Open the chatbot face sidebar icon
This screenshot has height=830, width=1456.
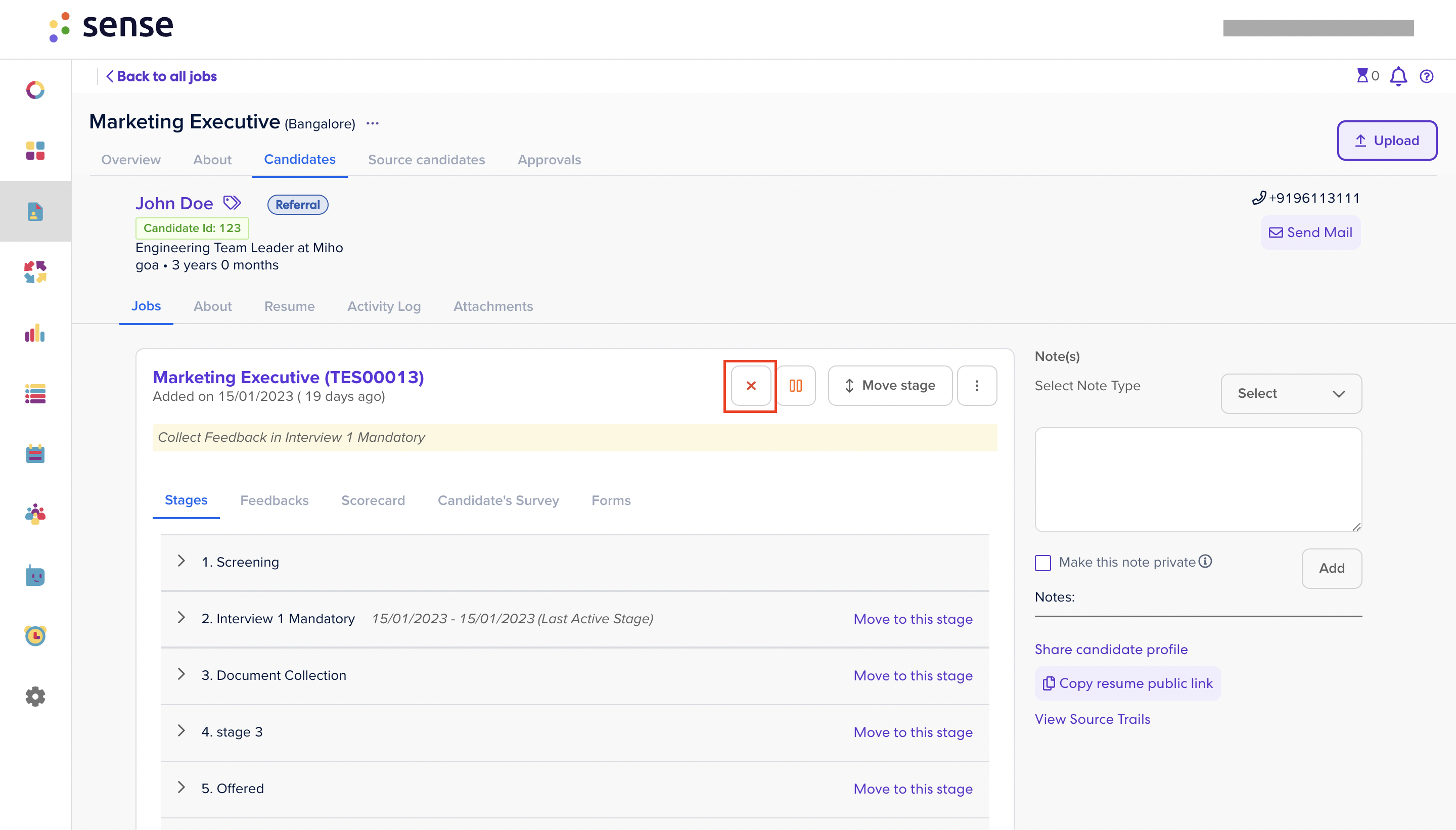pos(35,576)
